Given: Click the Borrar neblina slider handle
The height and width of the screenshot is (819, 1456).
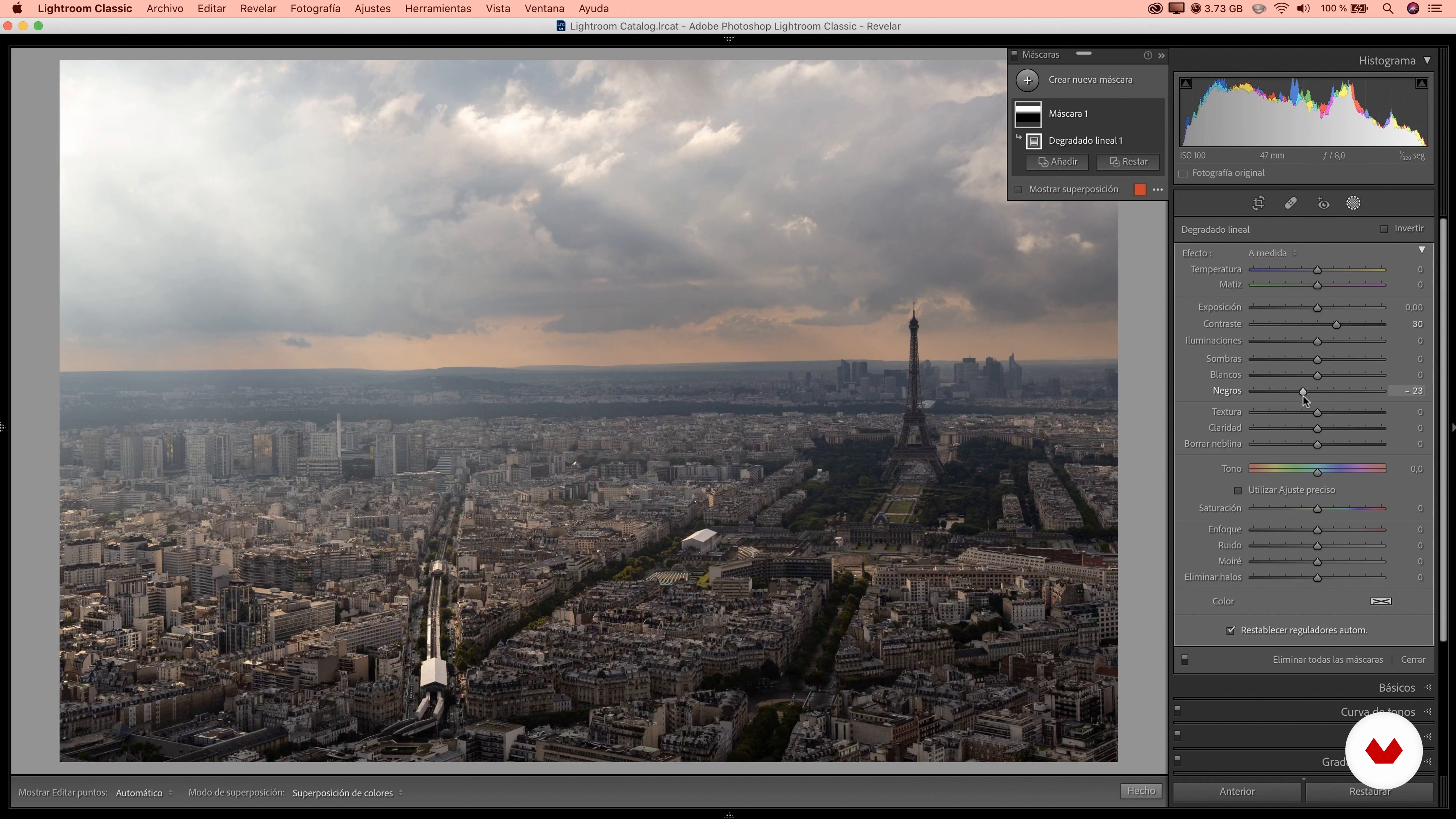Looking at the screenshot, I should (x=1317, y=445).
